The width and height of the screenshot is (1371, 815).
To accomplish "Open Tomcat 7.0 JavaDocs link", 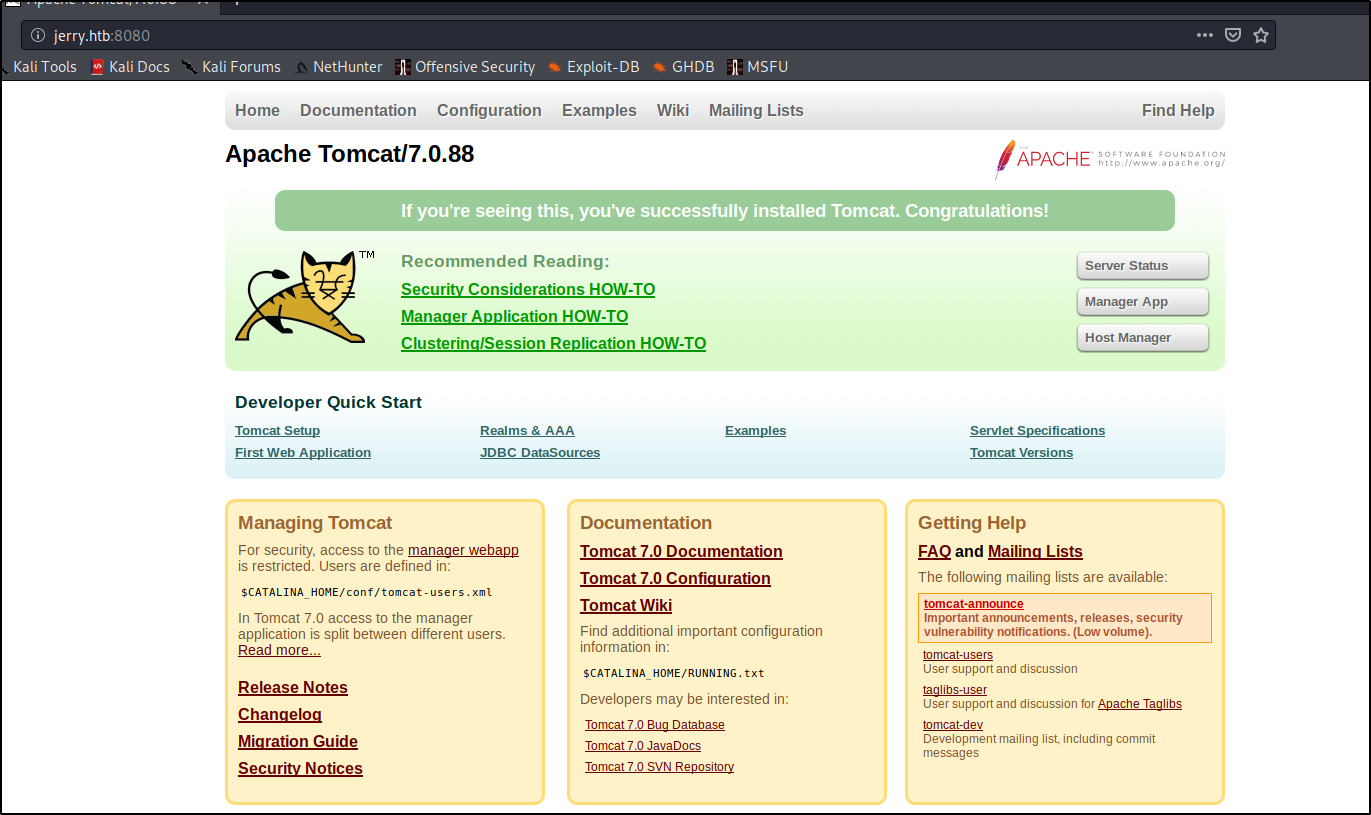I will (643, 746).
